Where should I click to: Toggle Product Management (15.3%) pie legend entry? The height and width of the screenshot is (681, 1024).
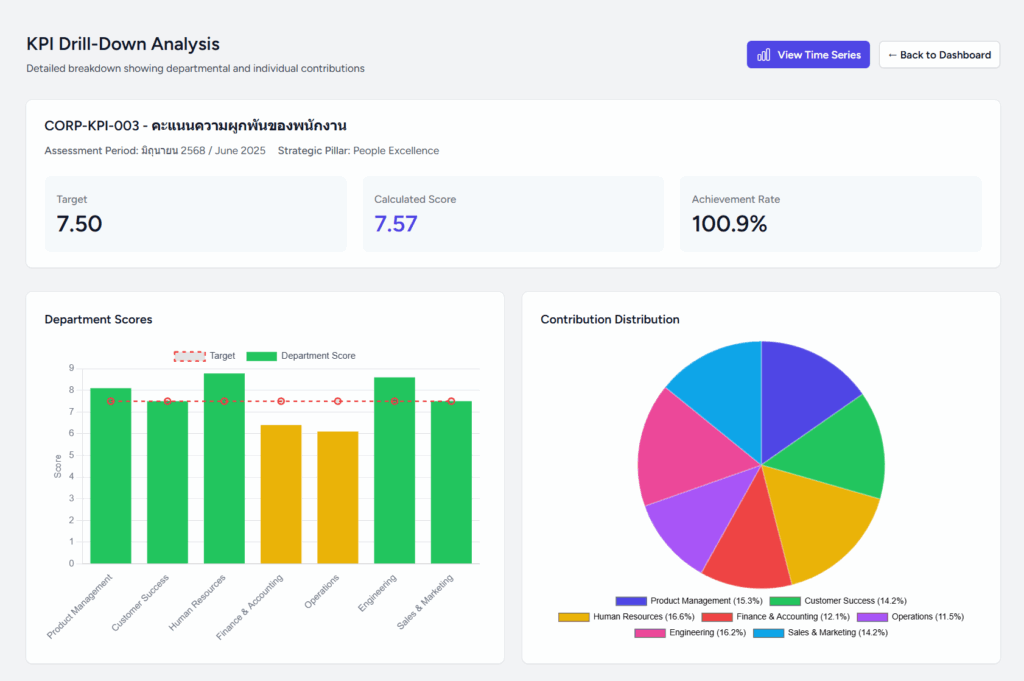coord(690,601)
